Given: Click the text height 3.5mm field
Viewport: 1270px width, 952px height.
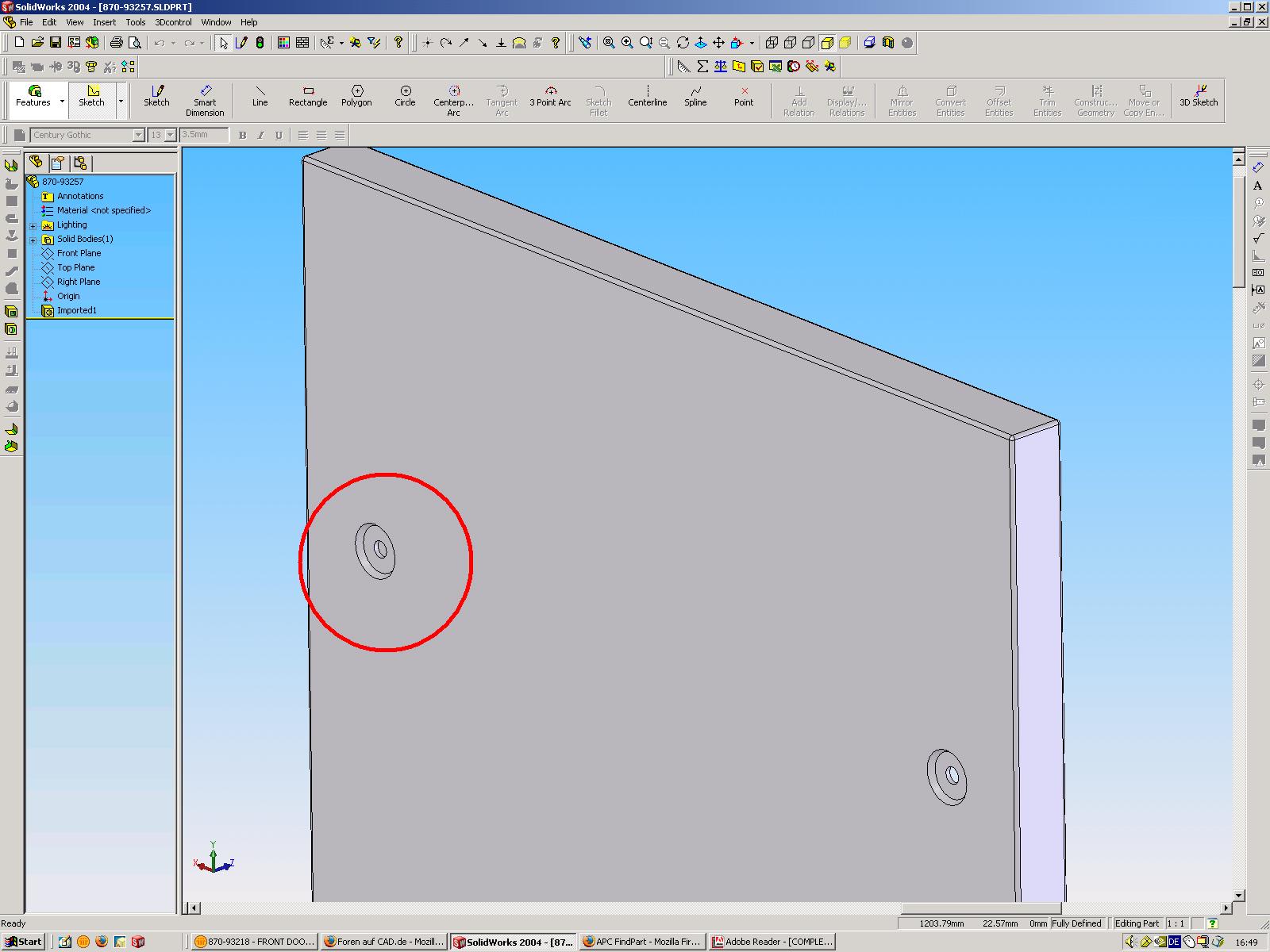Looking at the screenshot, I should [x=204, y=136].
